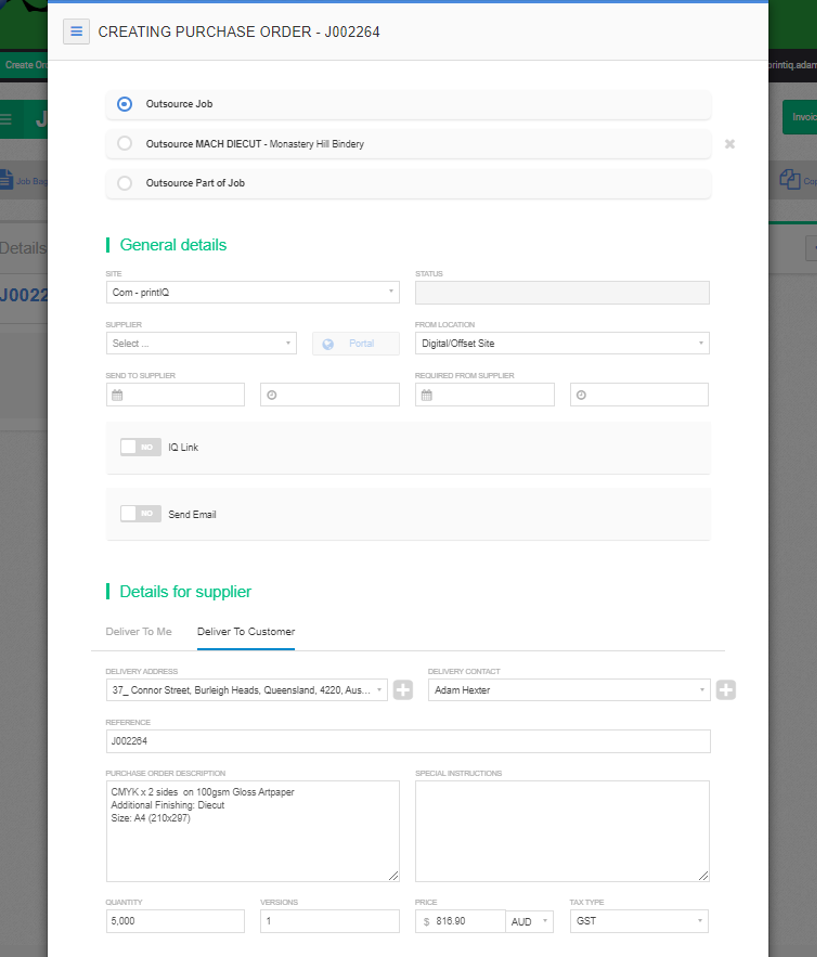Click the calendar icon in Required From Supplier
The width and height of the screenshot is (817, 957).
click(426, 395)
